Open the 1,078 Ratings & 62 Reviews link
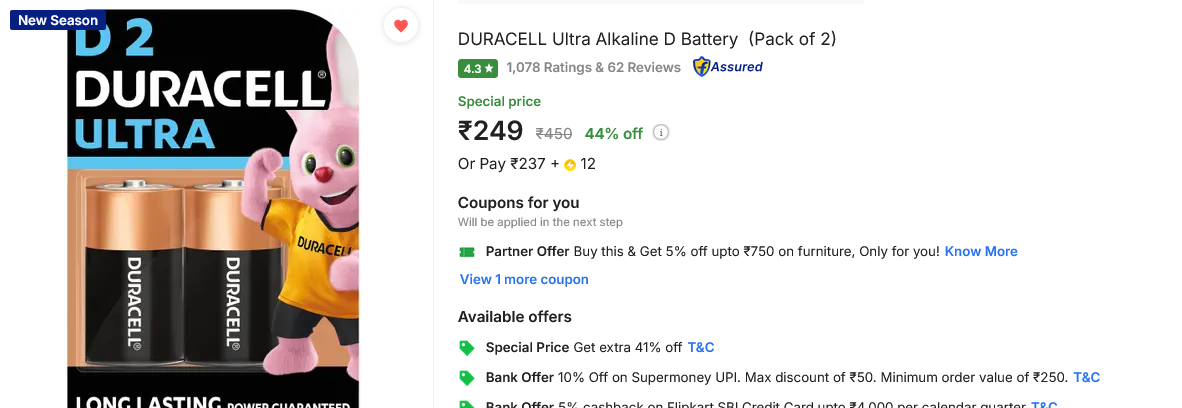Screen dimensions: 1182x408 593,68
